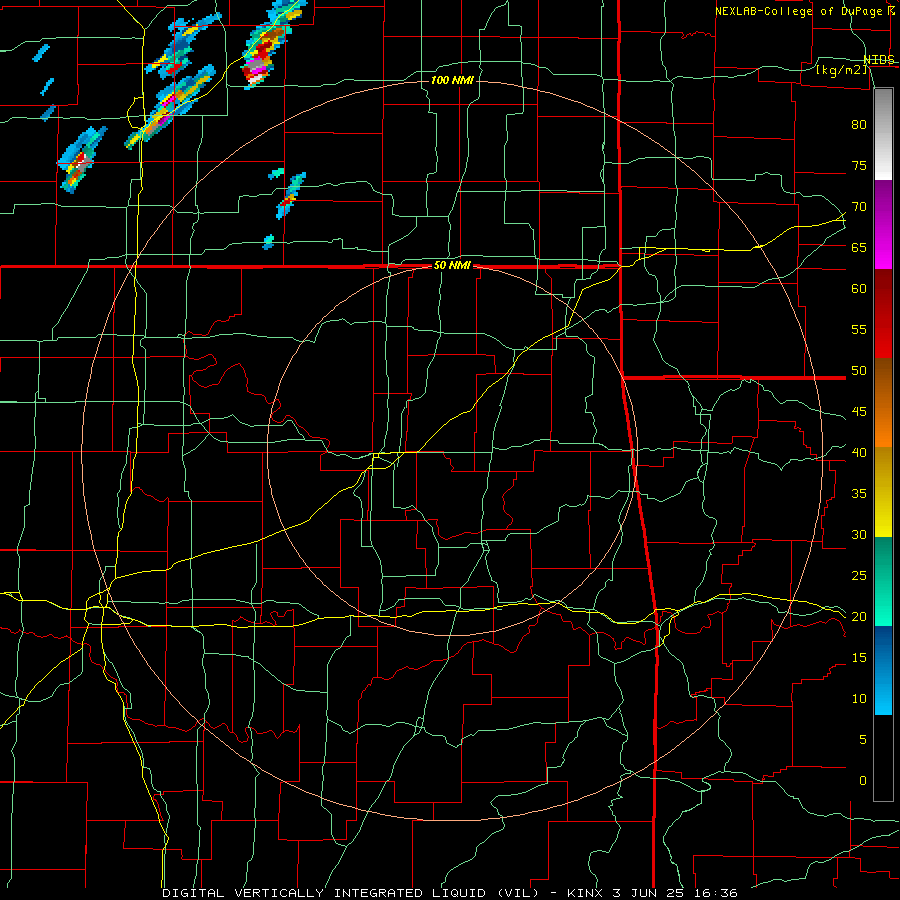This screenshot has width=900, height=900.
Task: Click the 100 NMI range ring label
Action: click(452, 80)
